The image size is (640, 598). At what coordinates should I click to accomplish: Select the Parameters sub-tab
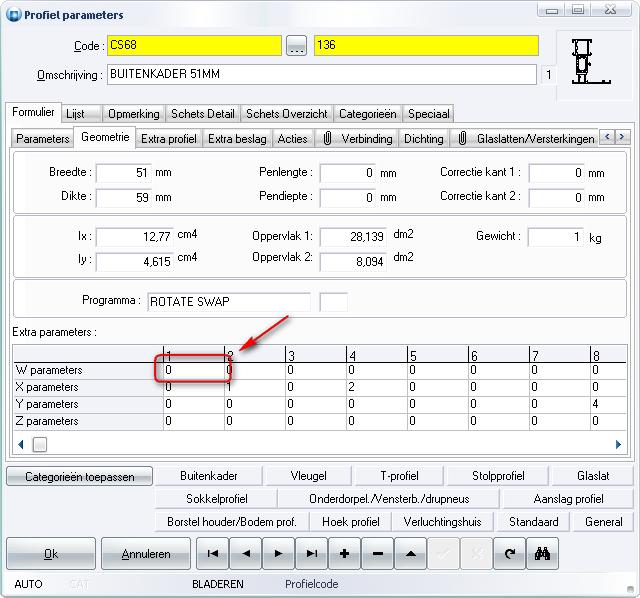[42, 139]
